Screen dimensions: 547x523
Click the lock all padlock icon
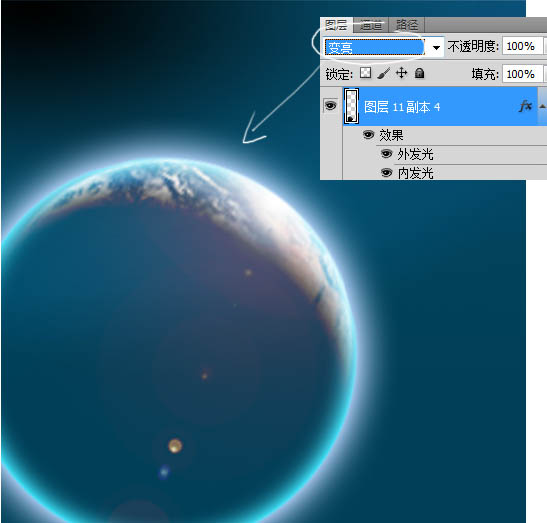pos(419,73)
